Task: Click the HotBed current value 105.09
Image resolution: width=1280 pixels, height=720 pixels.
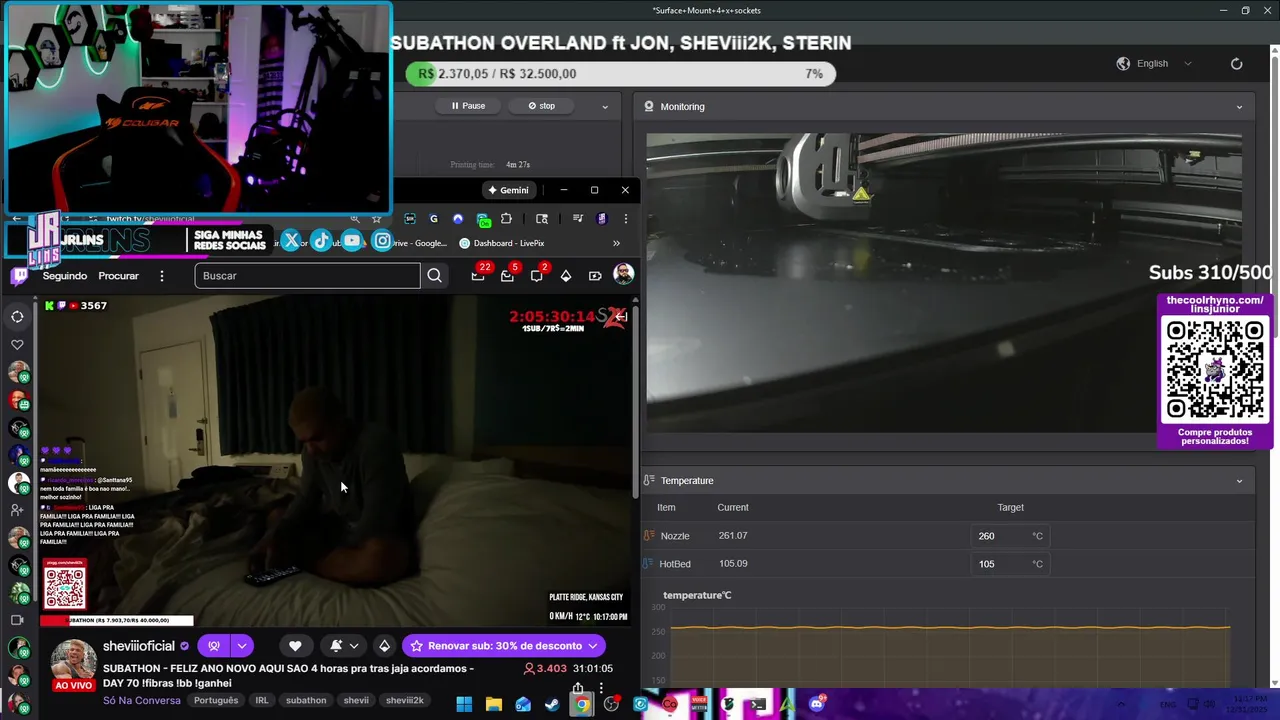Action: [733, 564]
